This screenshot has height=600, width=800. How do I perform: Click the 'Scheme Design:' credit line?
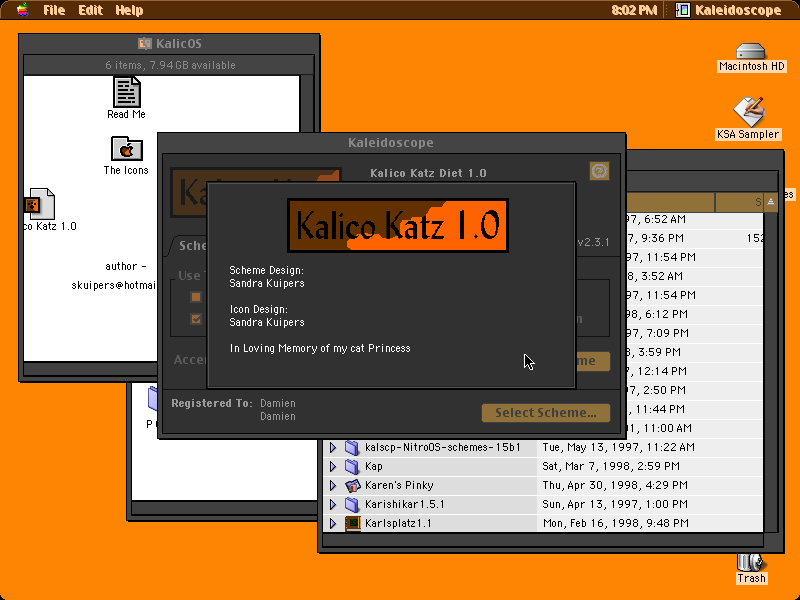click(x=266, y=270)
